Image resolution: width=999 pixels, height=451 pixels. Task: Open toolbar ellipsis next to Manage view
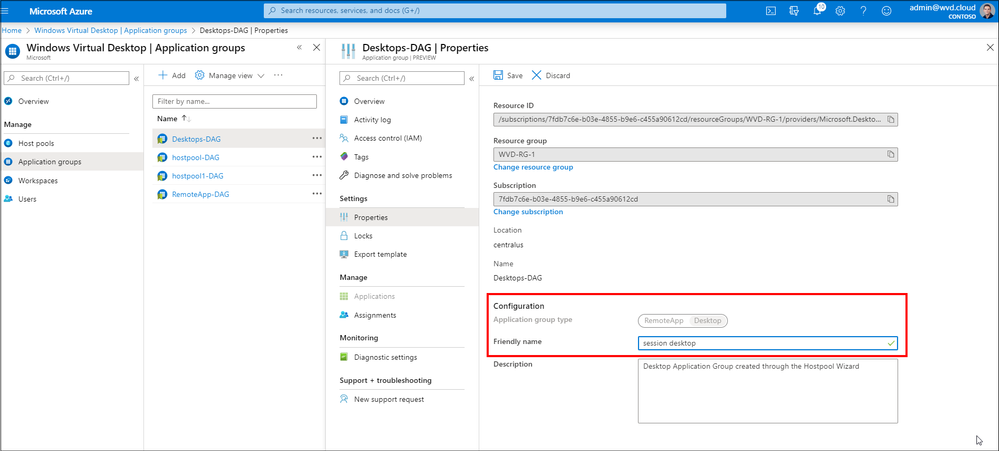tap(278, 75)
